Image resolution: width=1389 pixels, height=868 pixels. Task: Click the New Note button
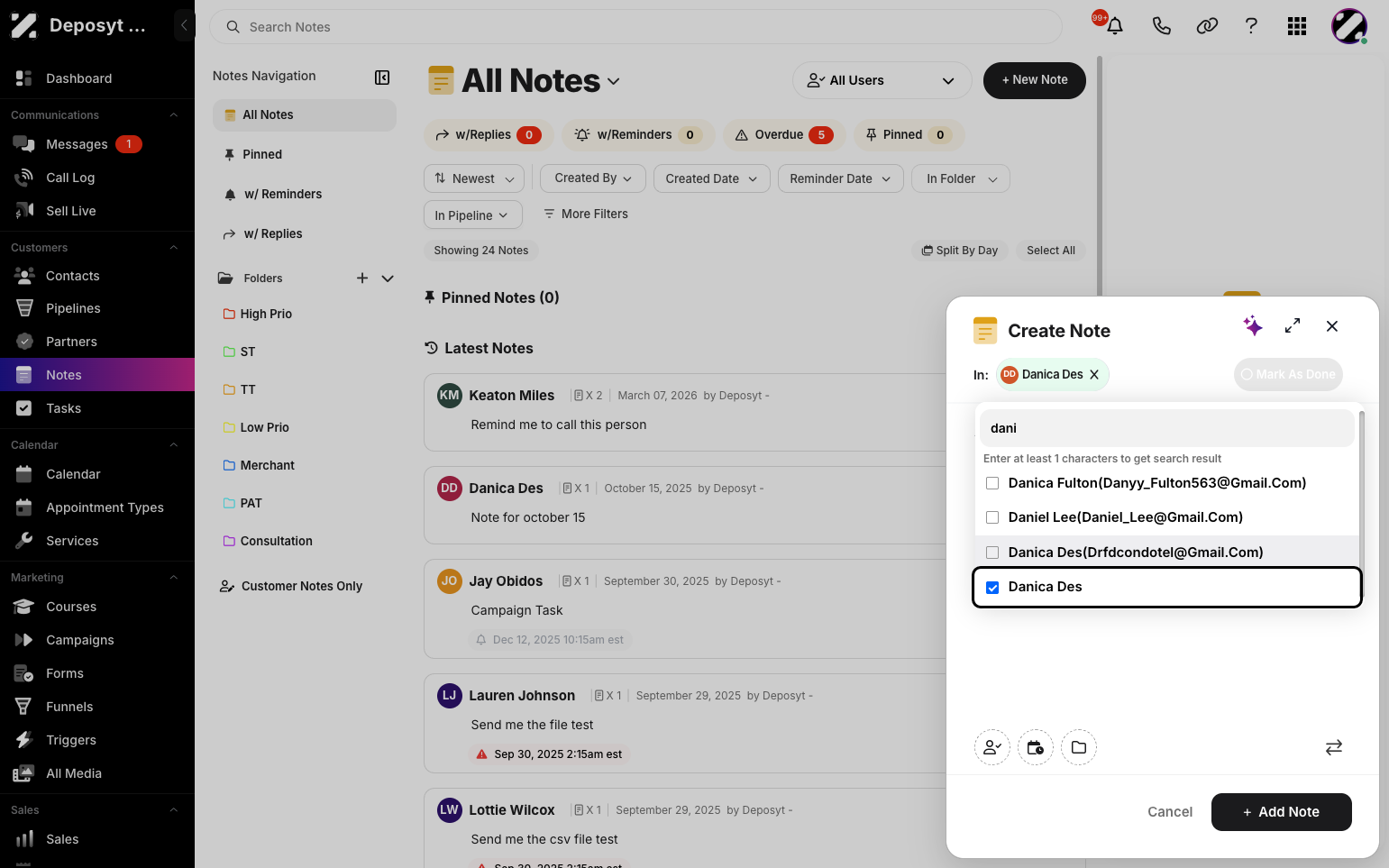pyautogui.click(x=1035, y=80)
